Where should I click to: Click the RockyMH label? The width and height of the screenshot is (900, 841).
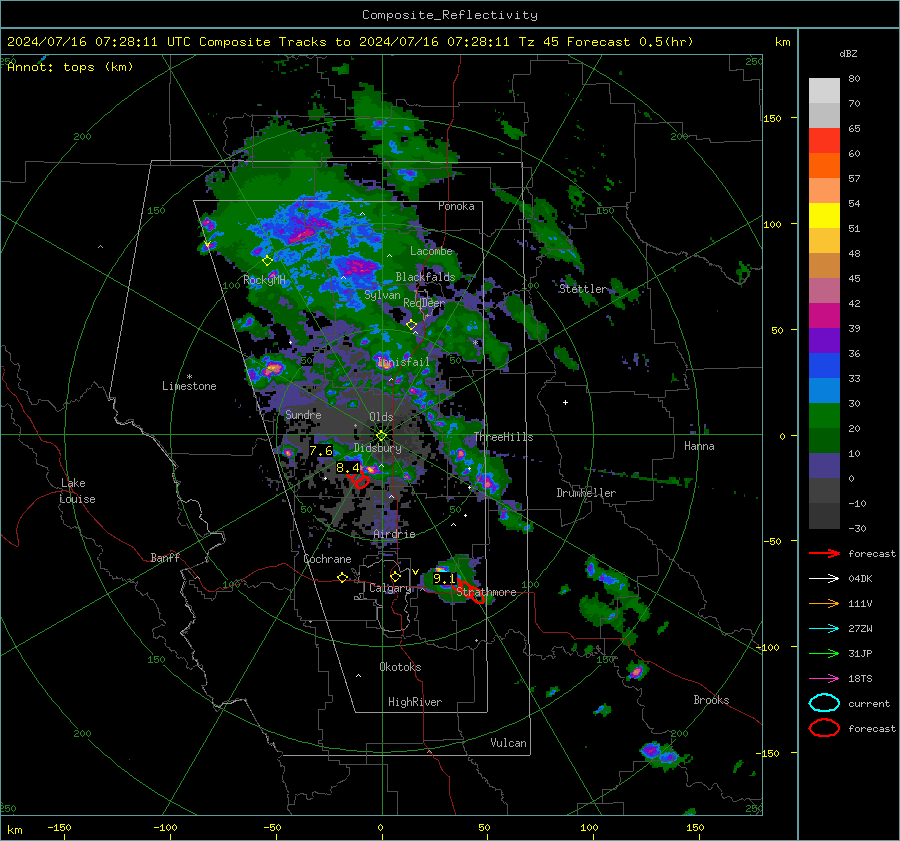click(x=264, y=280)
